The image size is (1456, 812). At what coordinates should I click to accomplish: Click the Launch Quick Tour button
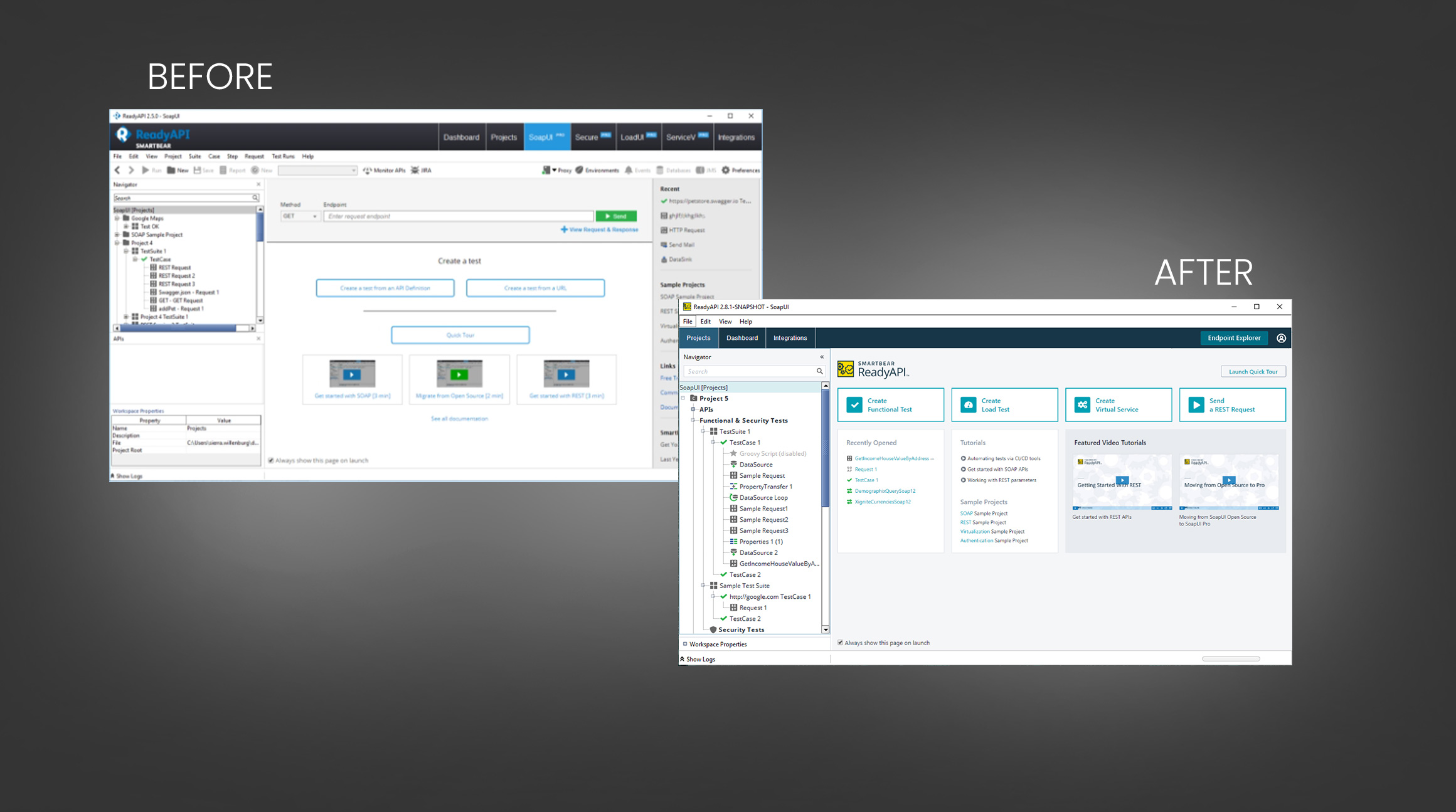click(x=1253, y=371)
